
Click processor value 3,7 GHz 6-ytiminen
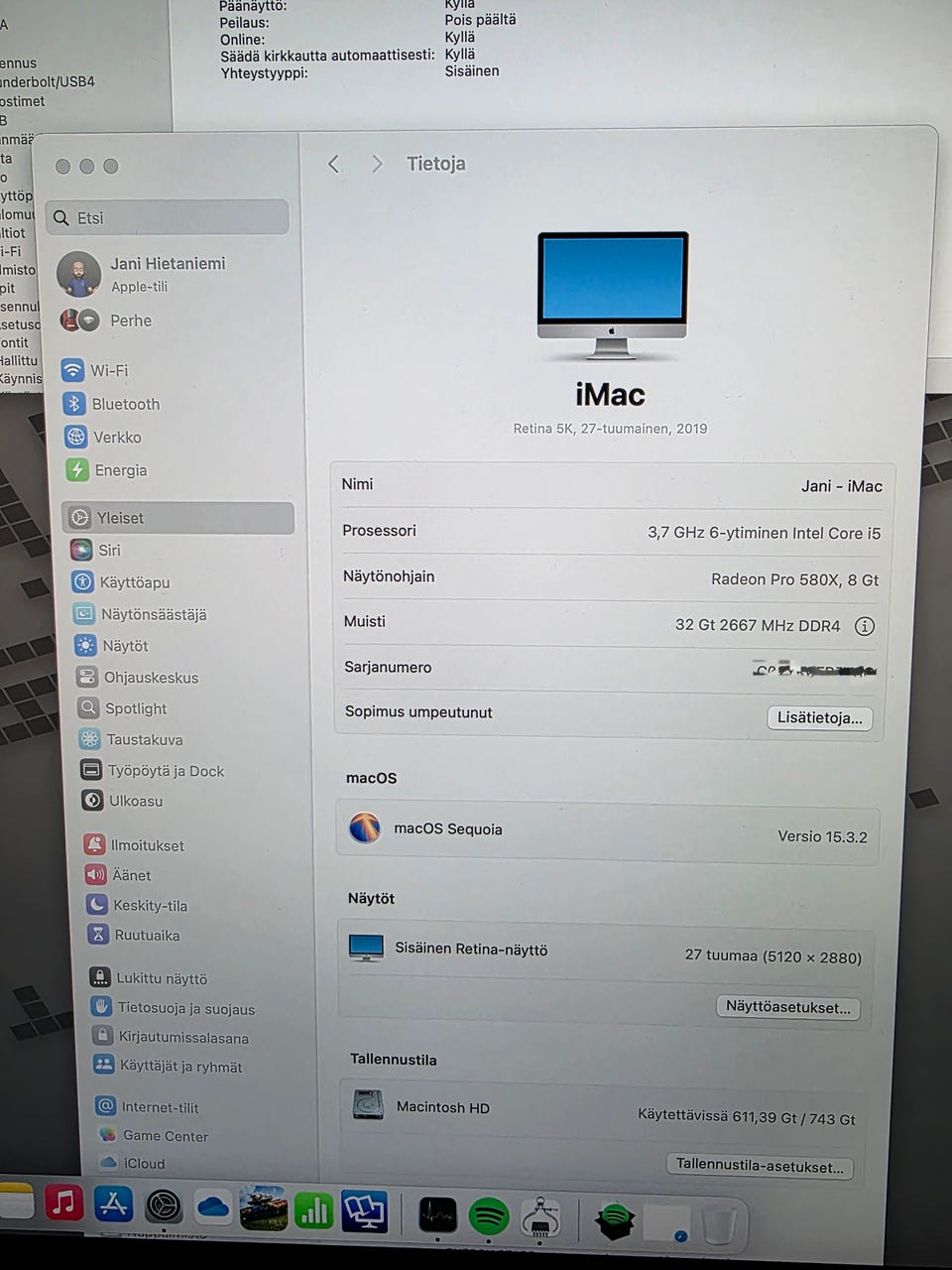(x=765, y=533)
